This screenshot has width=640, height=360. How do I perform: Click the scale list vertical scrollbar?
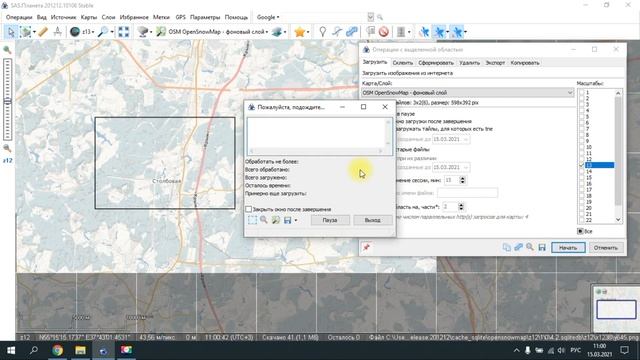(x=618, y=156)
